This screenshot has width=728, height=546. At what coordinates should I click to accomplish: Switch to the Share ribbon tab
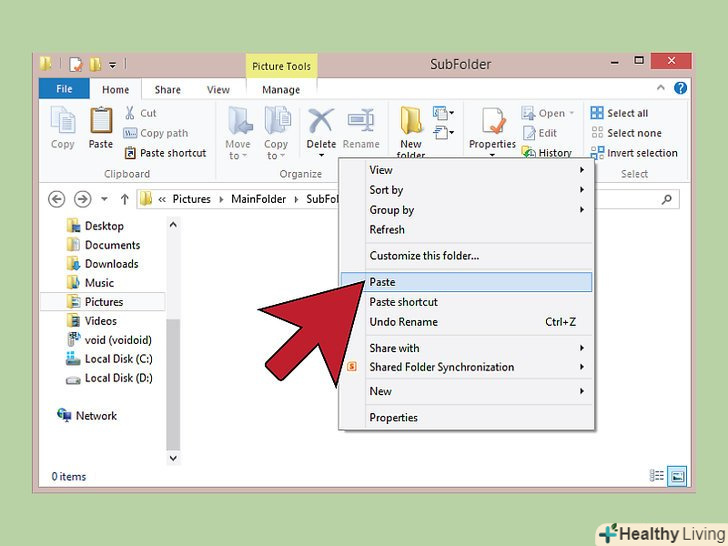(x=168, y=90)
